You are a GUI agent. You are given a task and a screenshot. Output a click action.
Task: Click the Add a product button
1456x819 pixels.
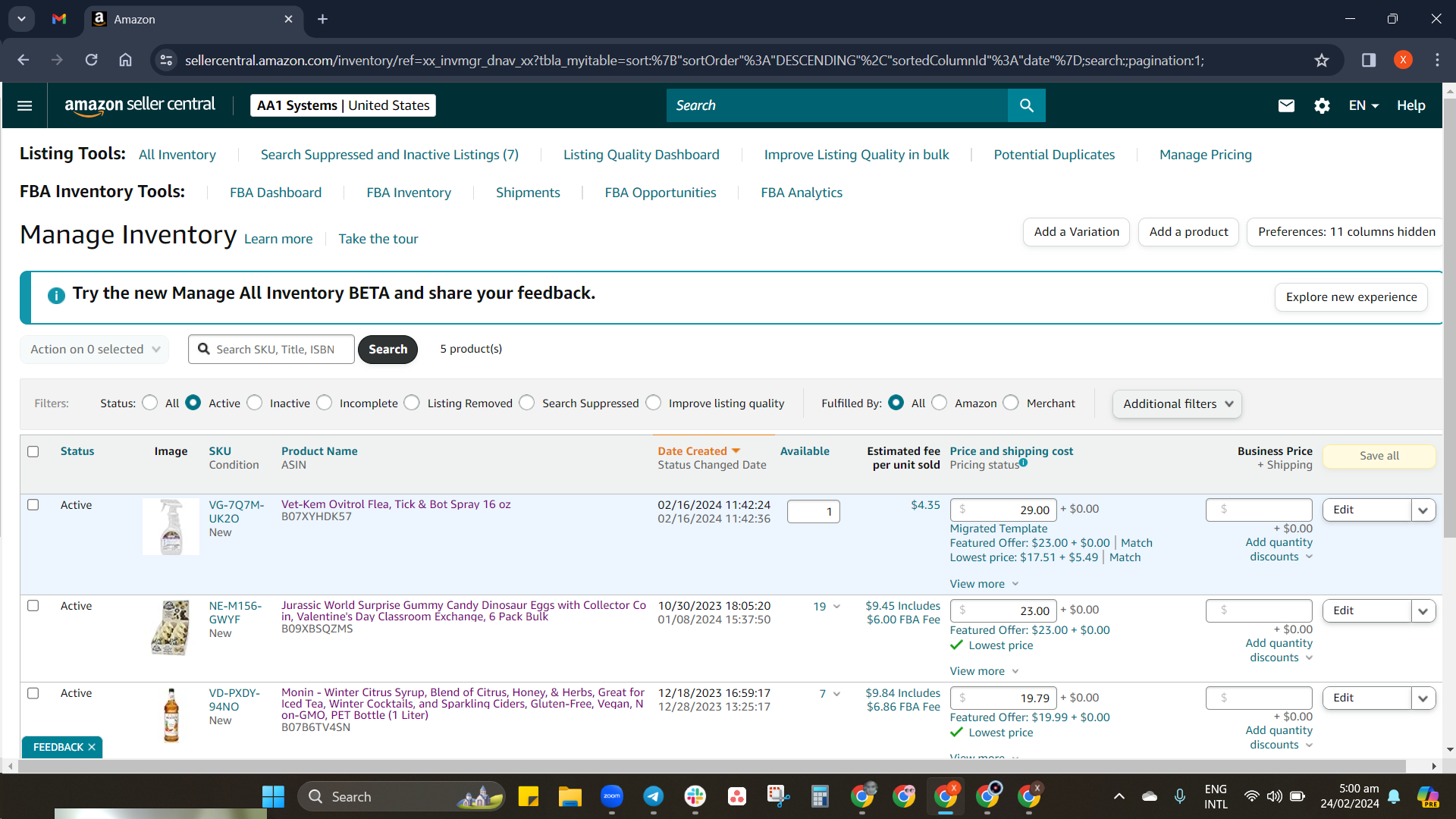[x=1188, y=232]
